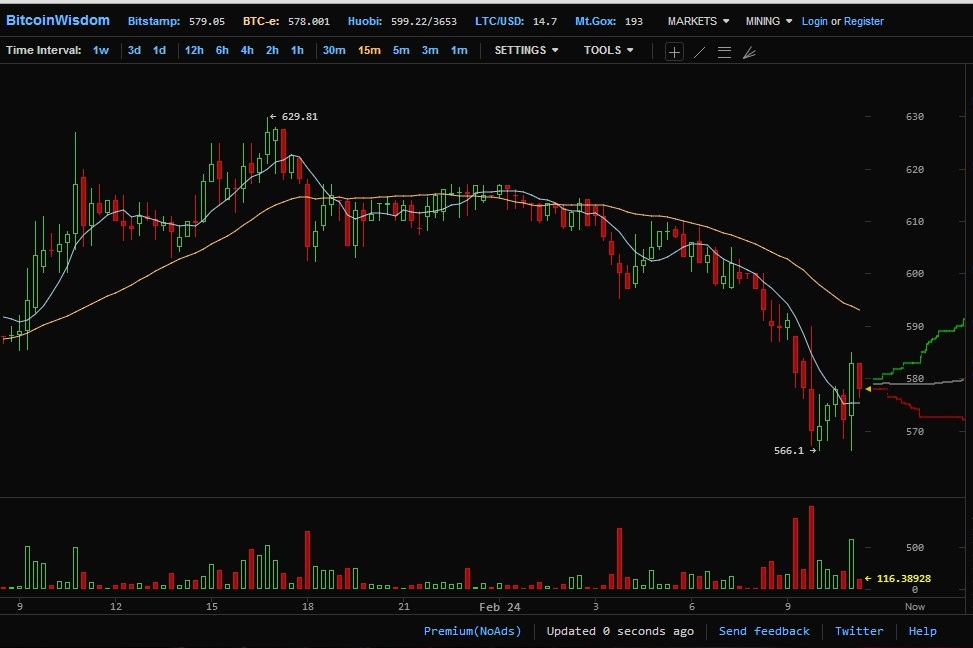
Task: Select the 15m time interval
Action: 369,50
